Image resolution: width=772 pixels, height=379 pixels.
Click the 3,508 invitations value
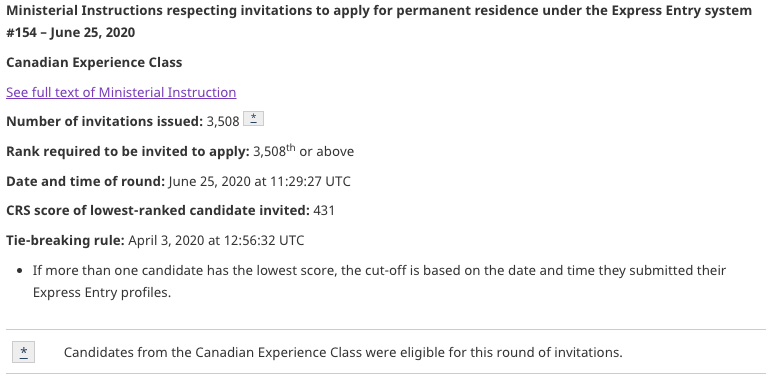coord(223,122)
